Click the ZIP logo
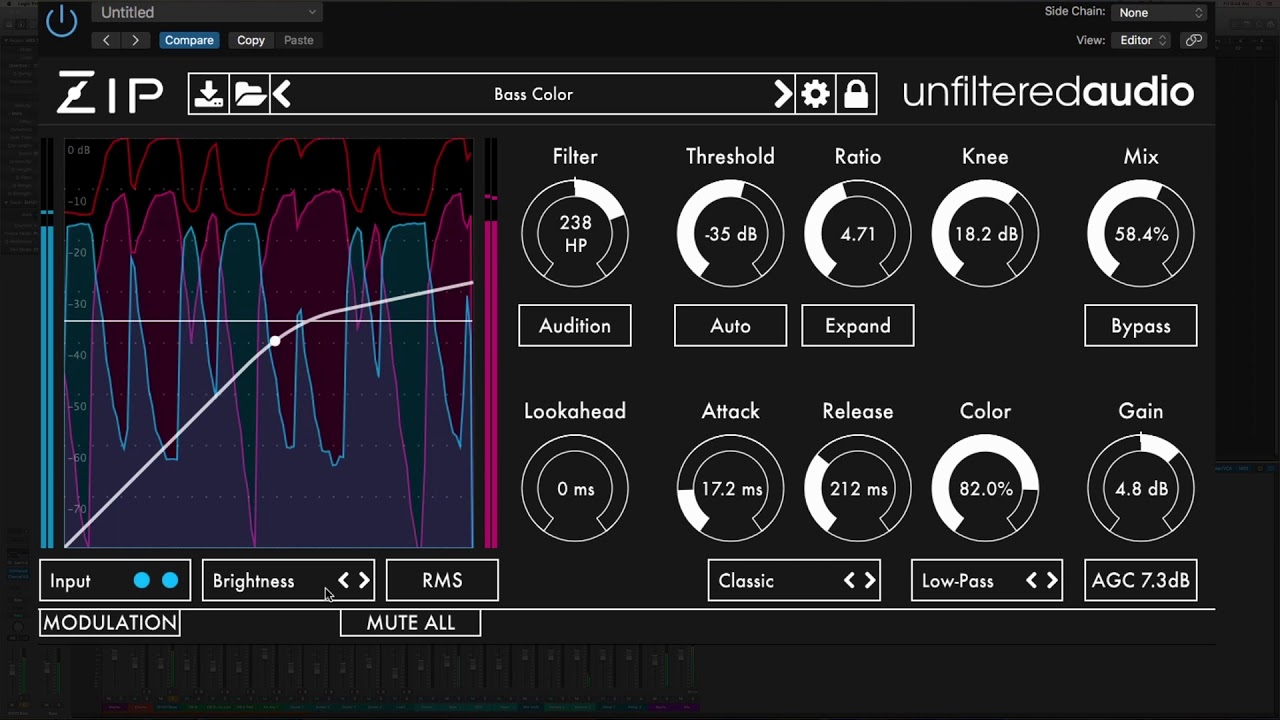1280x720 pixels. (109, 93)
